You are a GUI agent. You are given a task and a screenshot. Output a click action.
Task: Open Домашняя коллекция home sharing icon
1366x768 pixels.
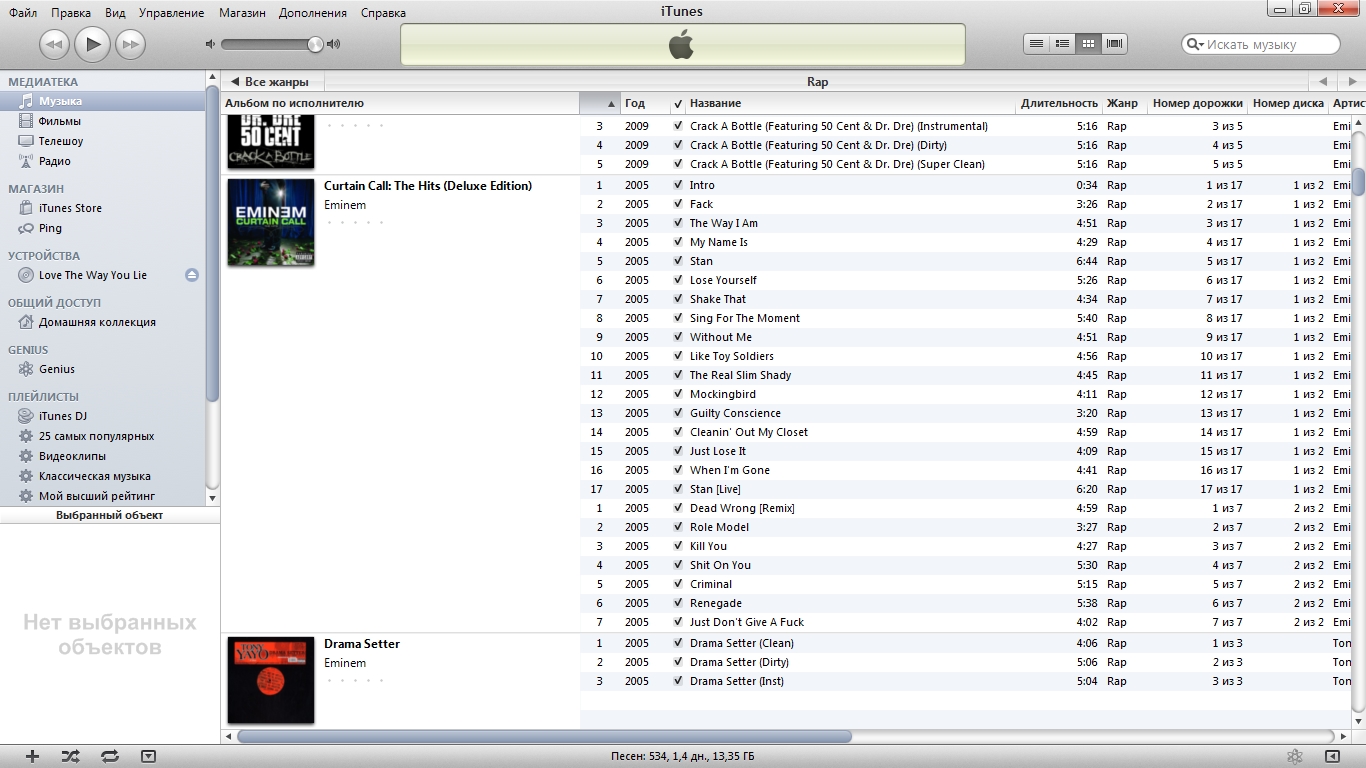click(x=26, y=322)
